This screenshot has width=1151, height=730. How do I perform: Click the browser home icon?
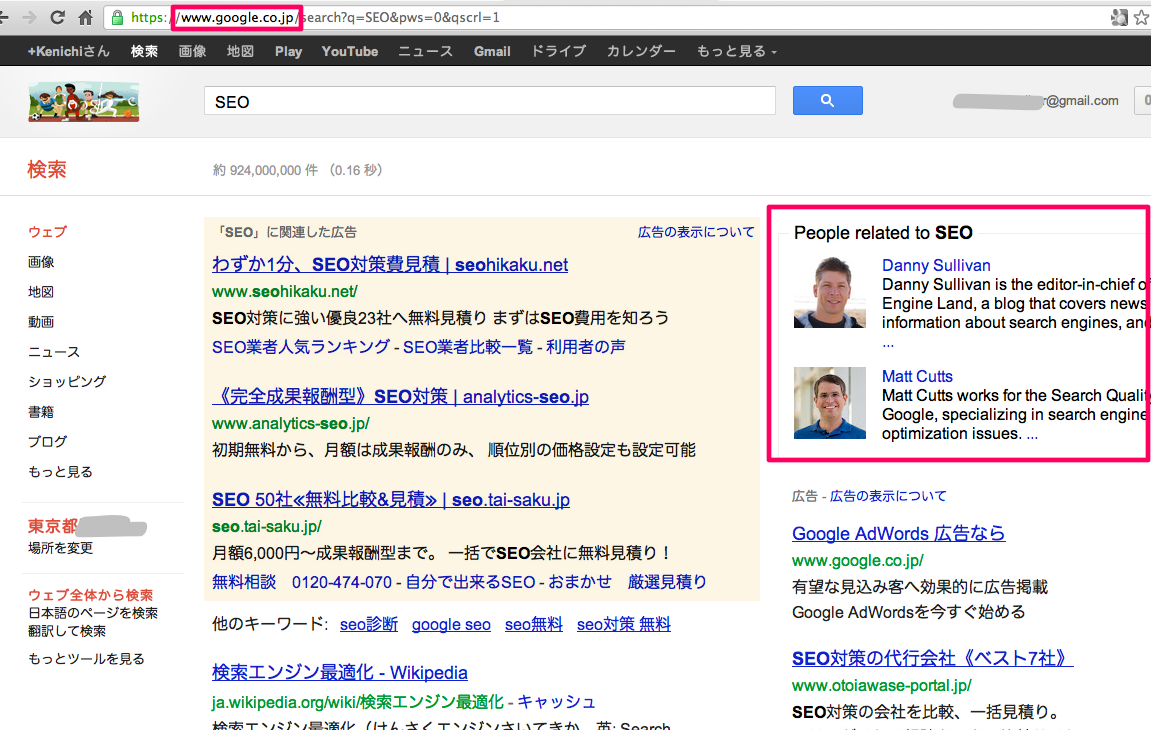(86, 17)
